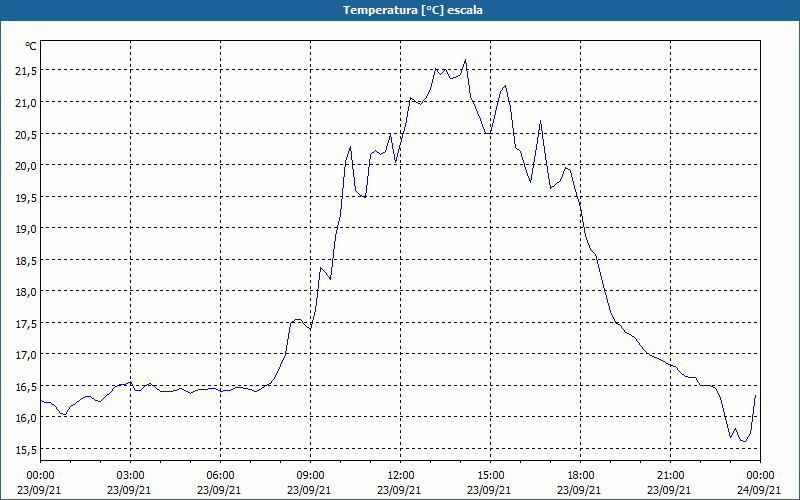Click the 21,5 y-axis label

(x=26, y=71)
